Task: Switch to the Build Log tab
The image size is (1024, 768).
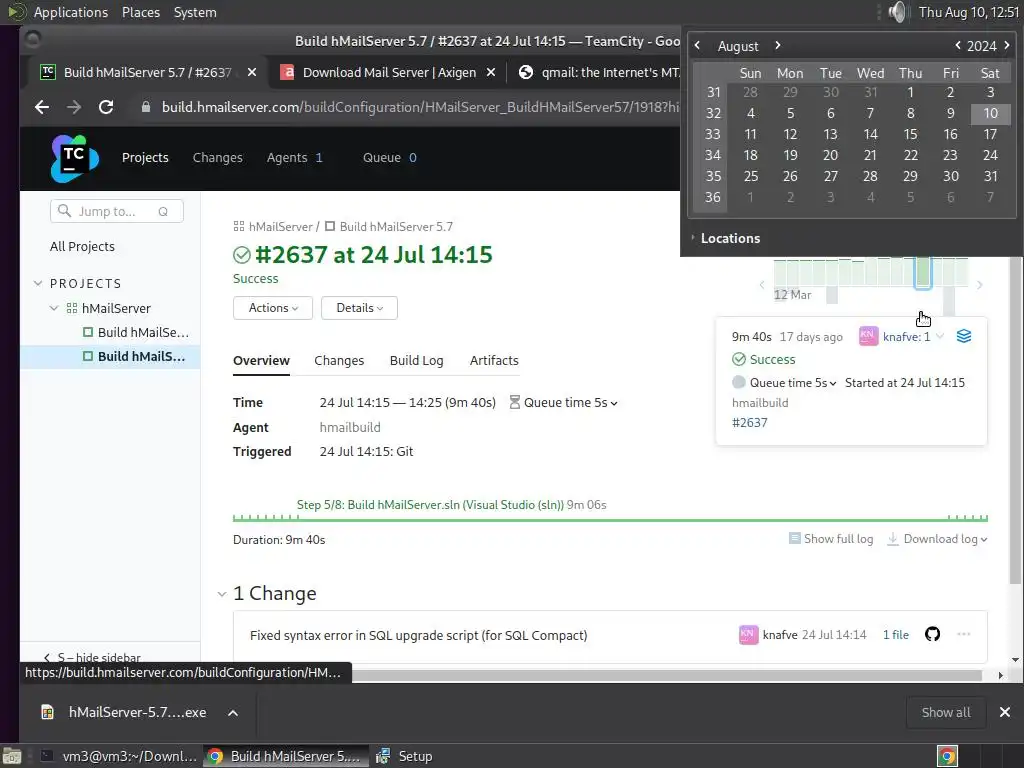Action: click(417, 360)
